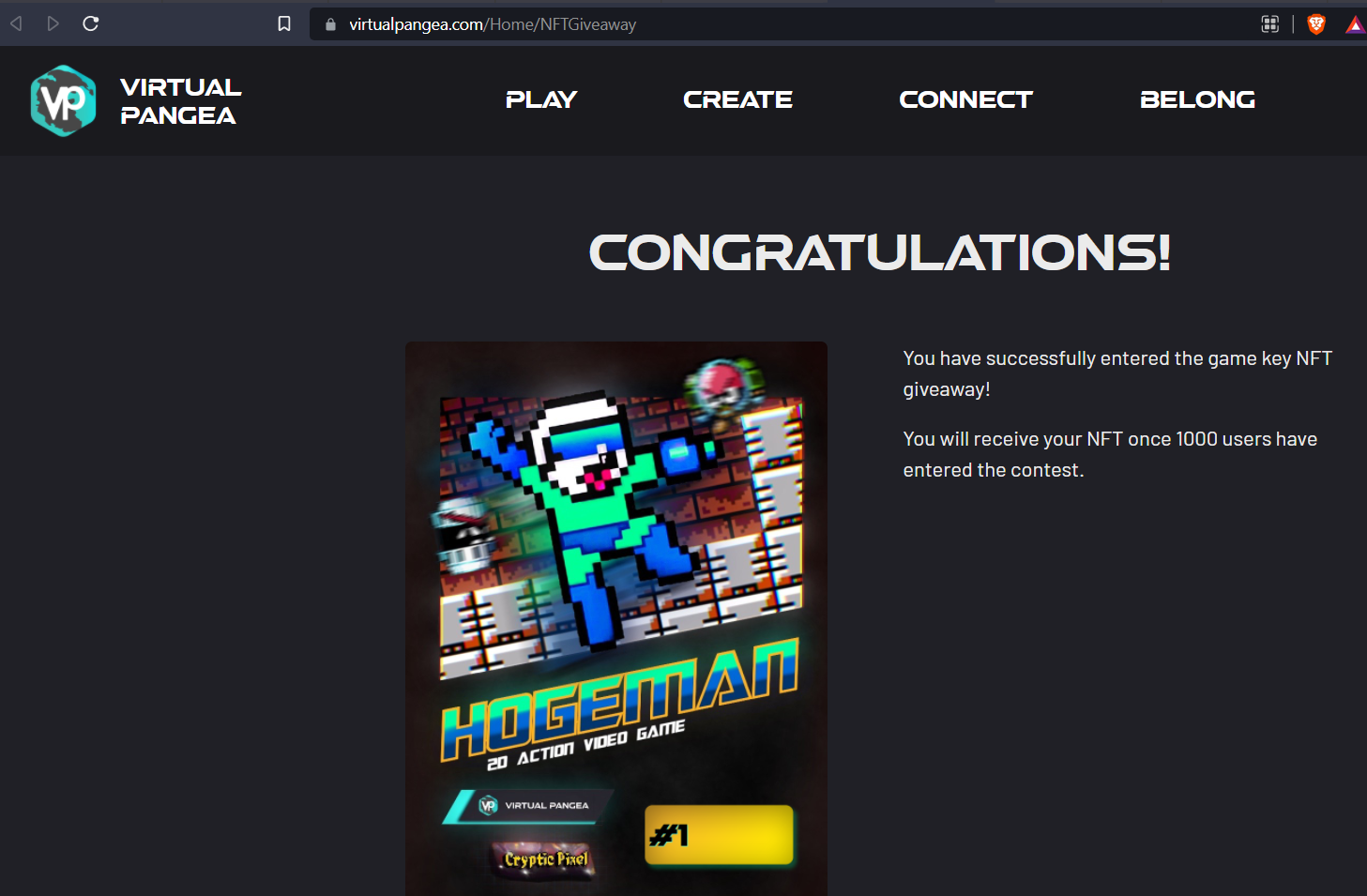The image size is (1367, 896).
Task: Click the VP hexagon logo
Action: coord(63,100)
